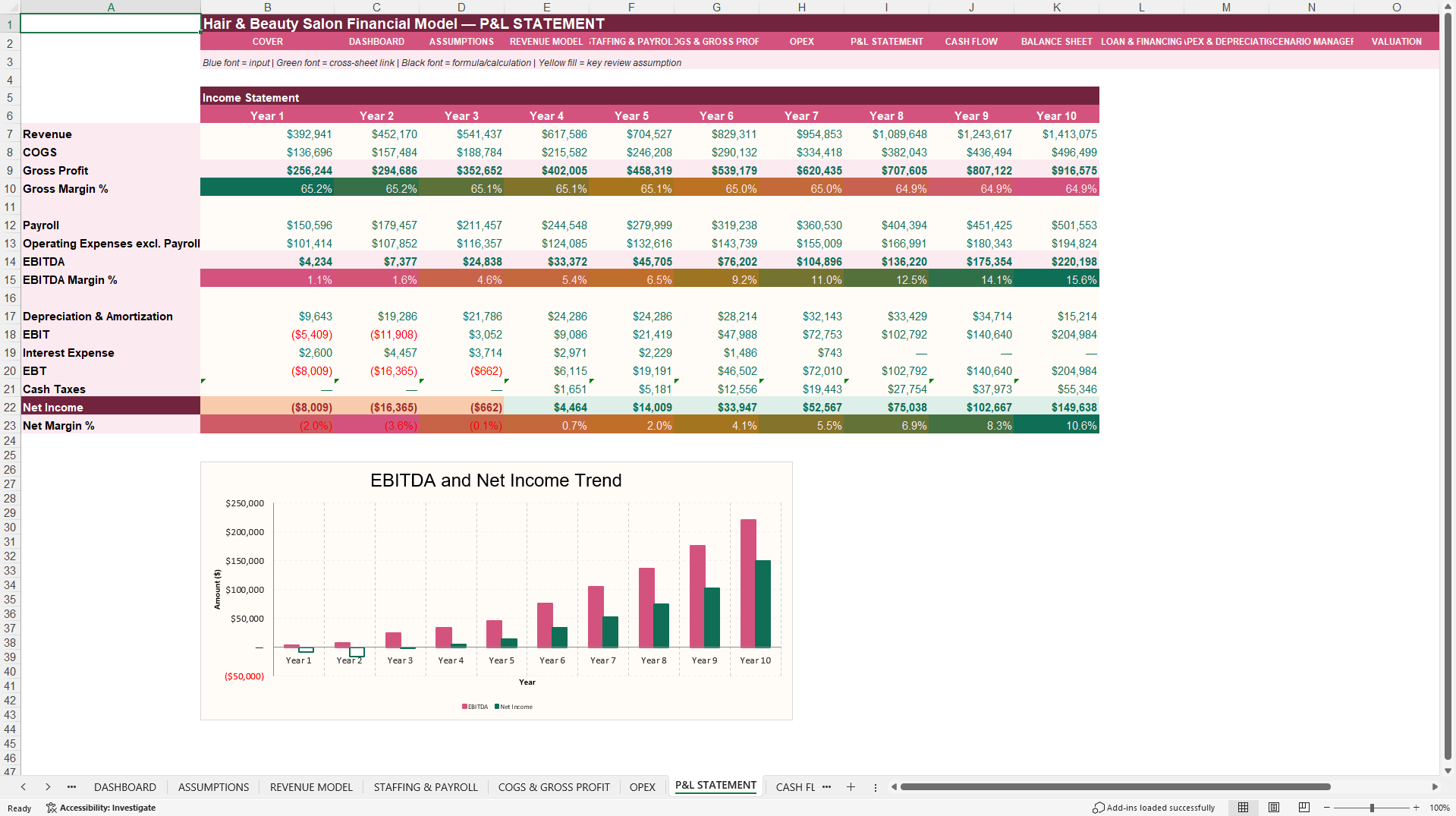Open the DASHBOARD sheet tab
1456x816 pixels.
click(x=125, y=787)
